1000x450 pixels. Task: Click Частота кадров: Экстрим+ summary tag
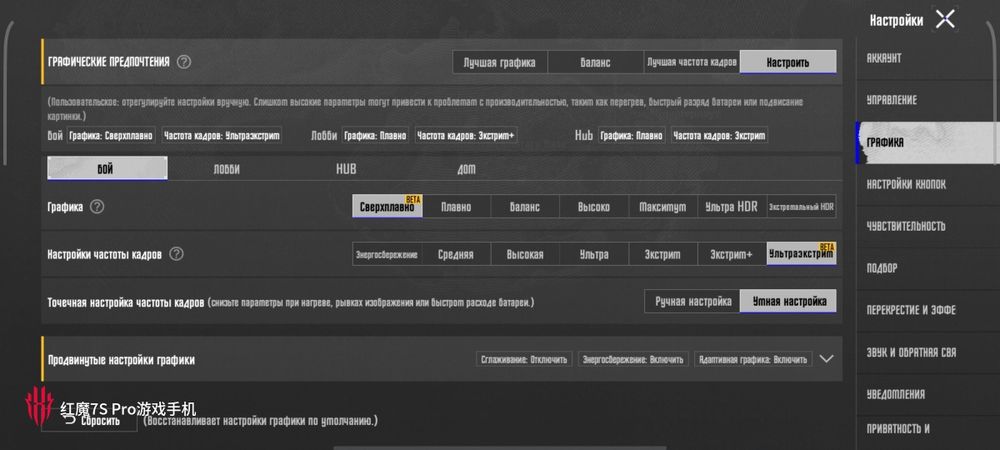pos(466,136)
